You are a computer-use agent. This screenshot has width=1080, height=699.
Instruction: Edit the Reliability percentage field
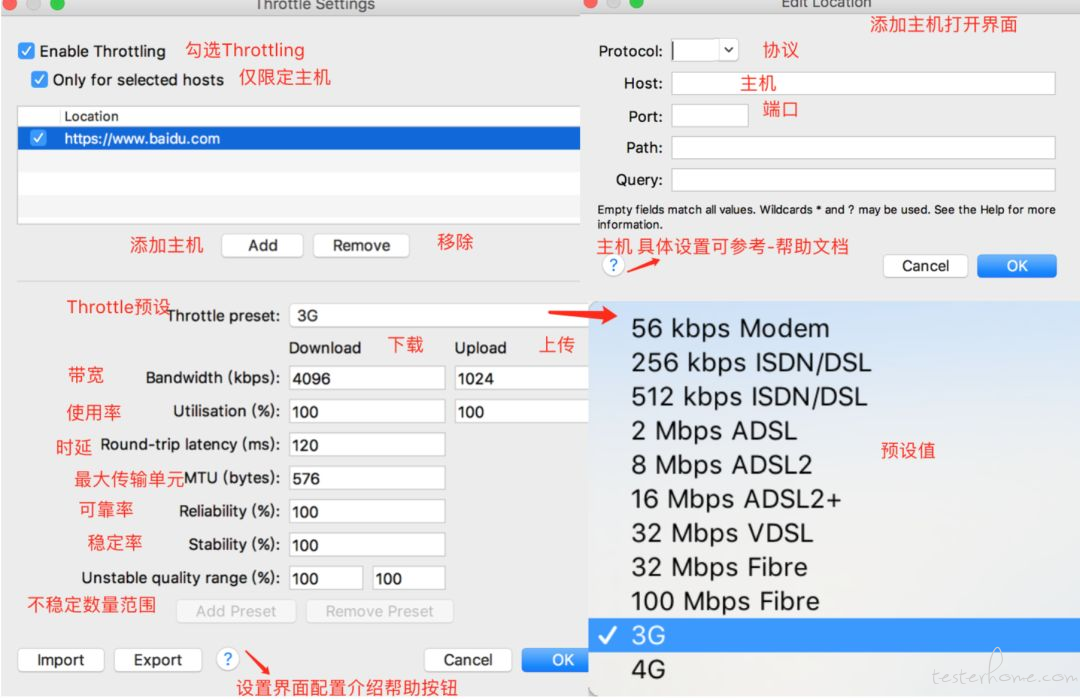tap(367, 512)
